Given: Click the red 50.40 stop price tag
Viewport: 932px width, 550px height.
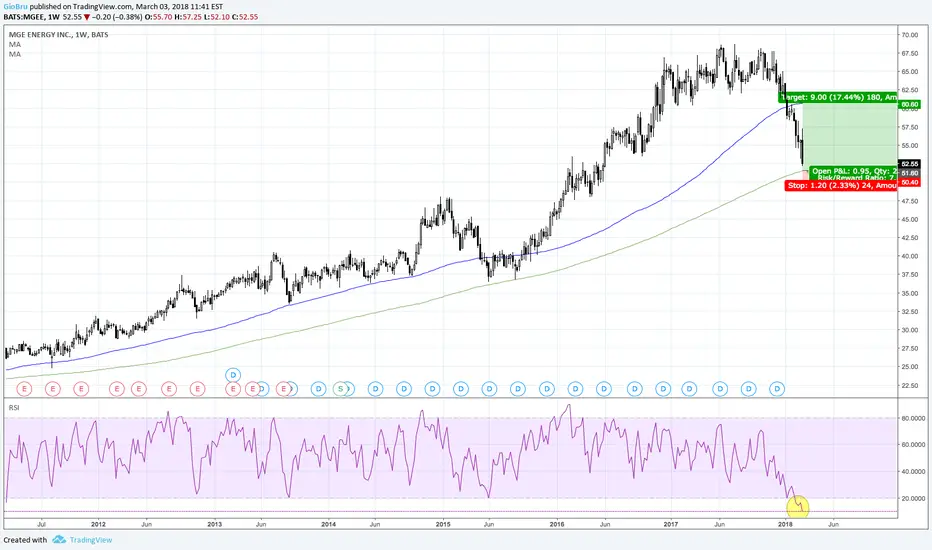Looking at the screenshot, I should (909, 183).
